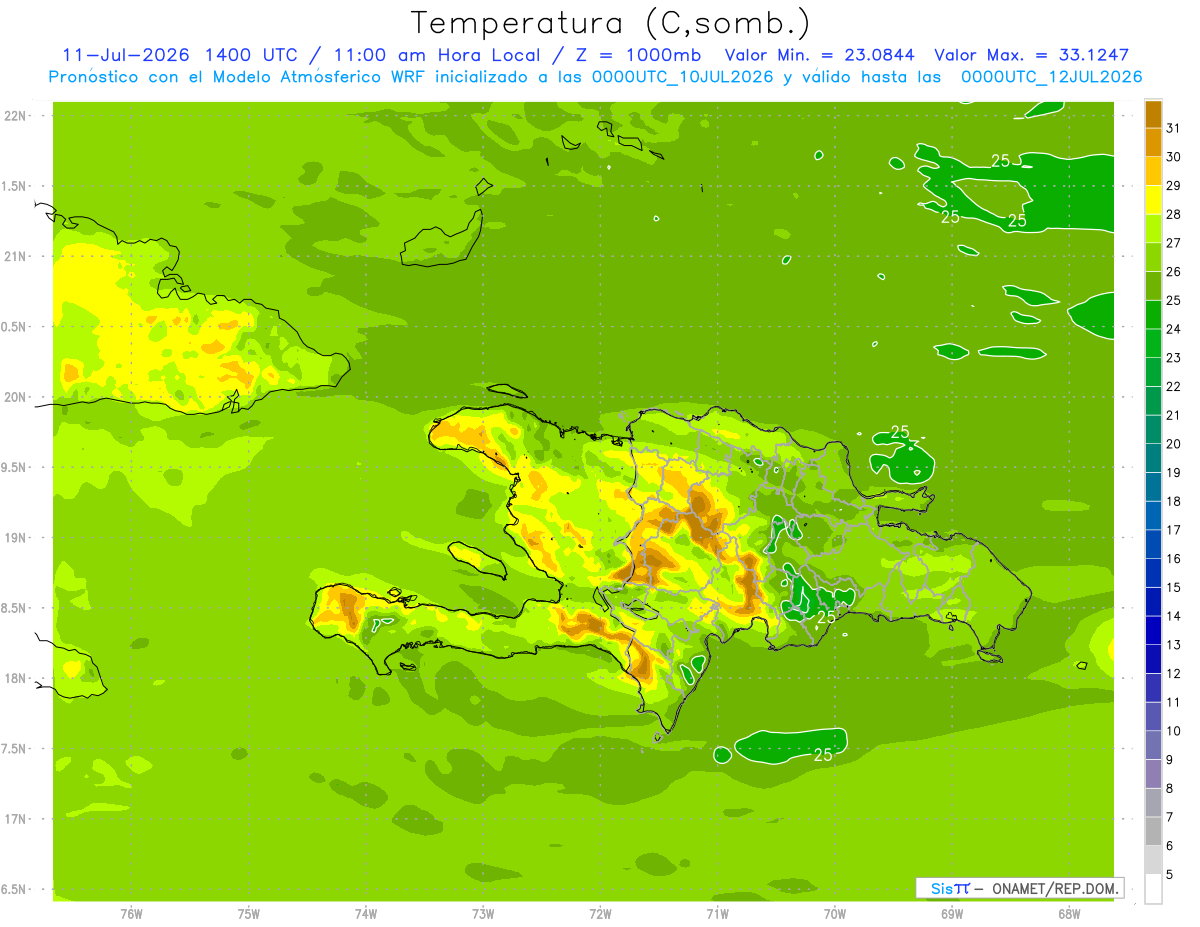Click the "22N" latitude axis label
Image resolution: width=1200 pixels, height=927 pixels.
[x=16, y=116]
